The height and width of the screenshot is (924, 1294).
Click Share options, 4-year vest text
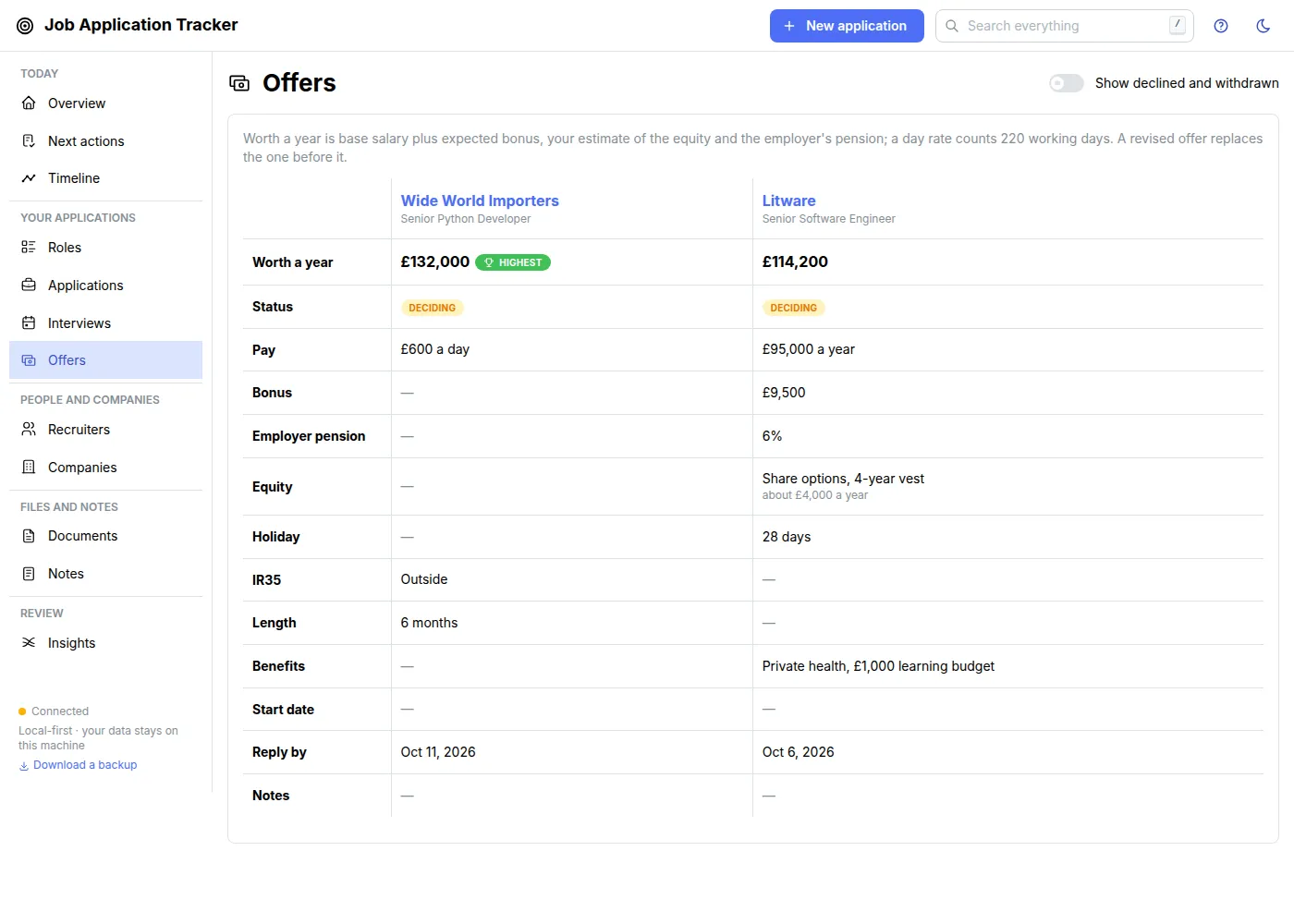843,479
